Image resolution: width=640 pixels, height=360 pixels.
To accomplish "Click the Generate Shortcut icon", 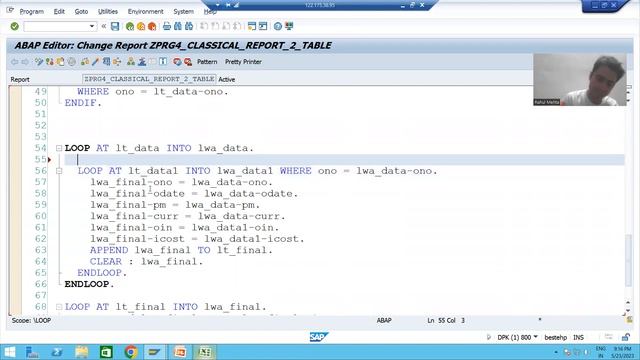I will coord(263,27).
